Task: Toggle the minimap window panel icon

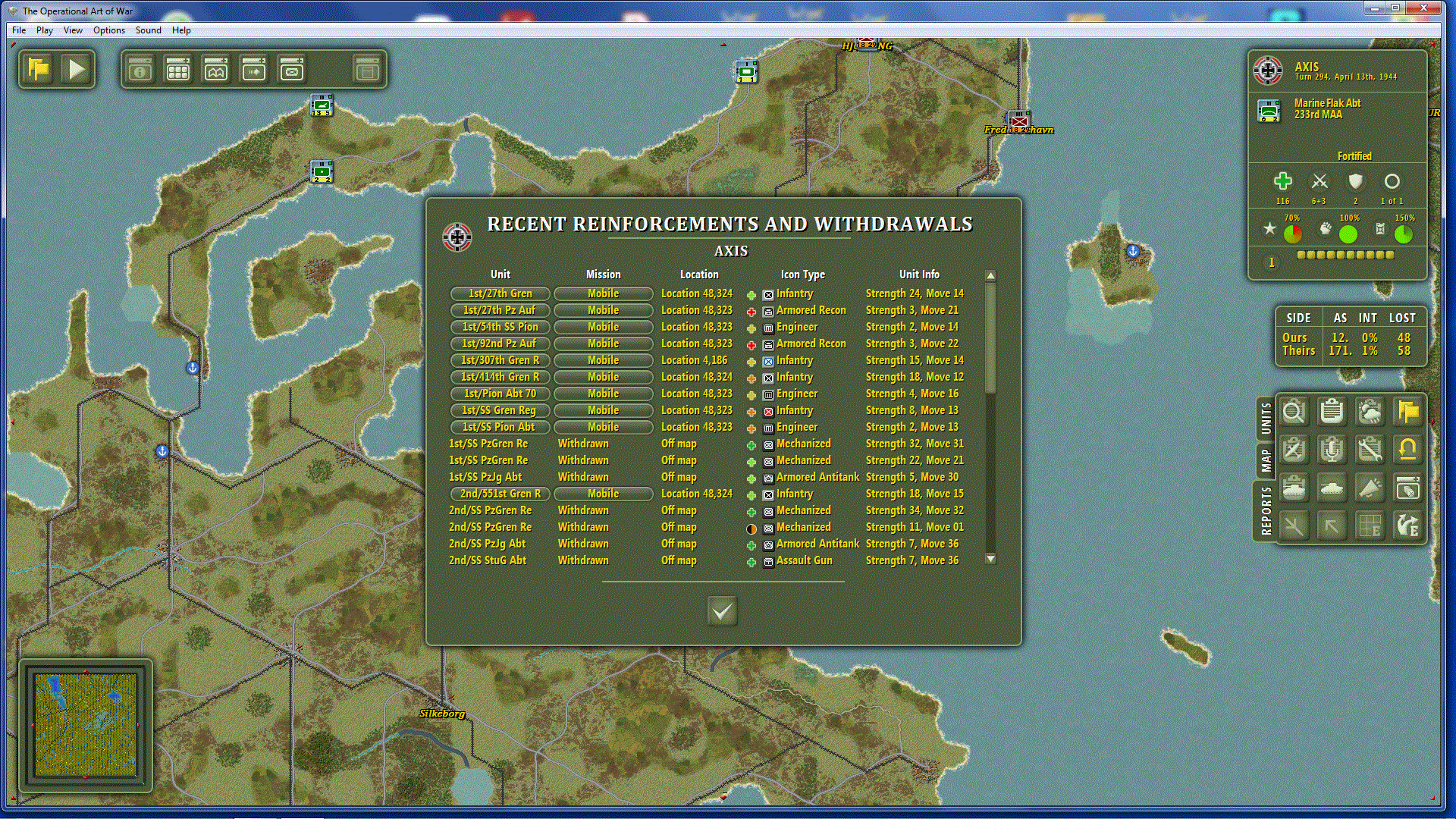Action: click(216, 70)
